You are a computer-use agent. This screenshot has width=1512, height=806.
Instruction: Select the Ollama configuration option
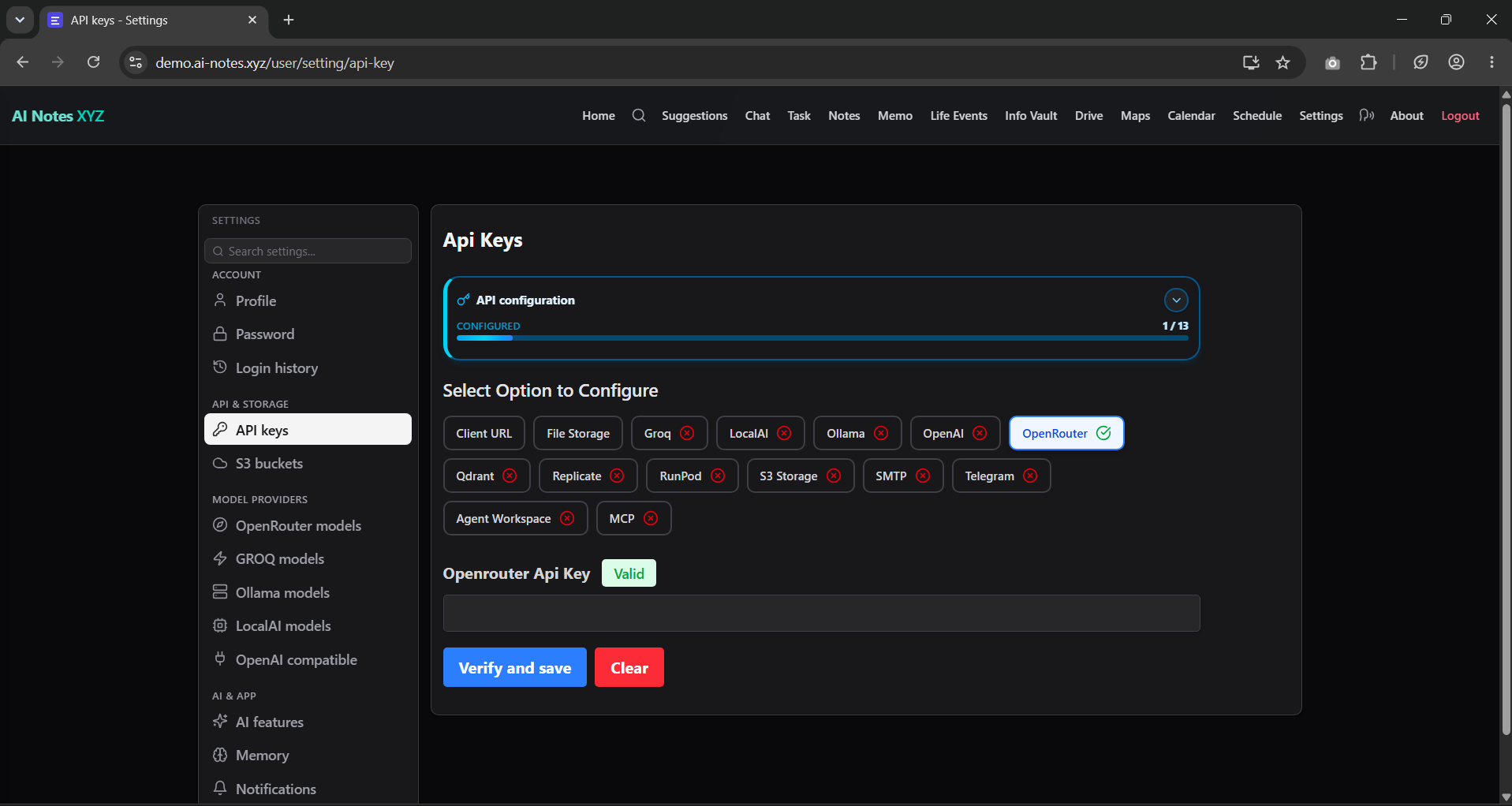pos(857,433)
